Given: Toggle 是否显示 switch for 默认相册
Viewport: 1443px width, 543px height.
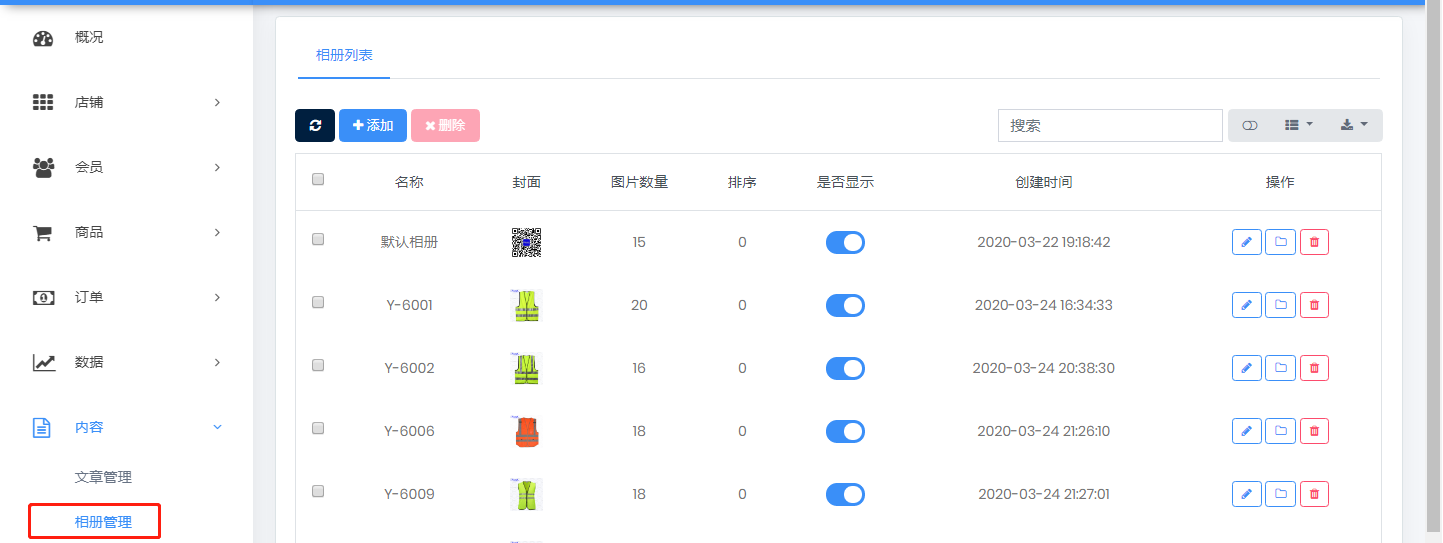Looking at the screenshot, I should (845, 242).
